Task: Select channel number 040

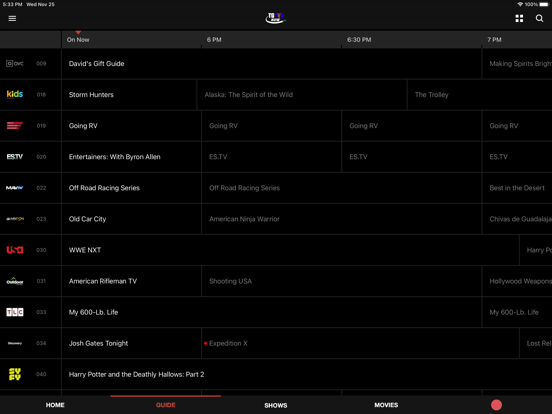Action: [41, 374]
